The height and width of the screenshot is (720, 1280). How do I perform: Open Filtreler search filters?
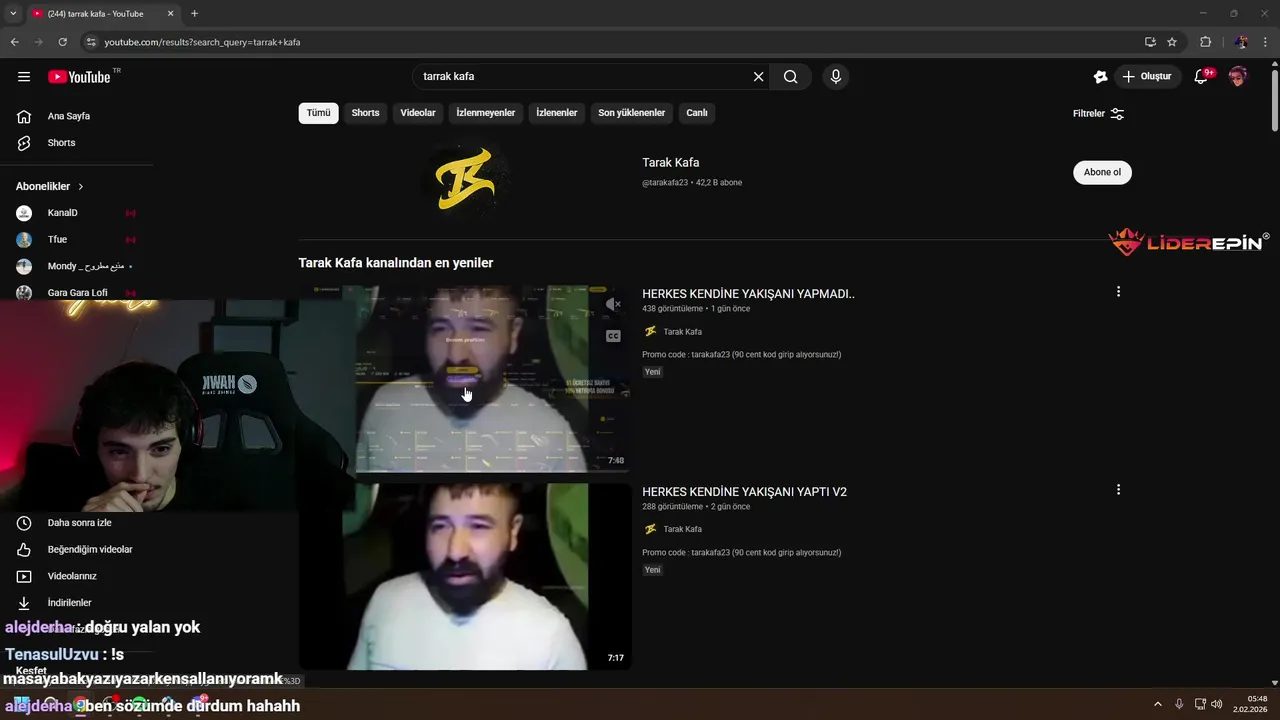1099,114
